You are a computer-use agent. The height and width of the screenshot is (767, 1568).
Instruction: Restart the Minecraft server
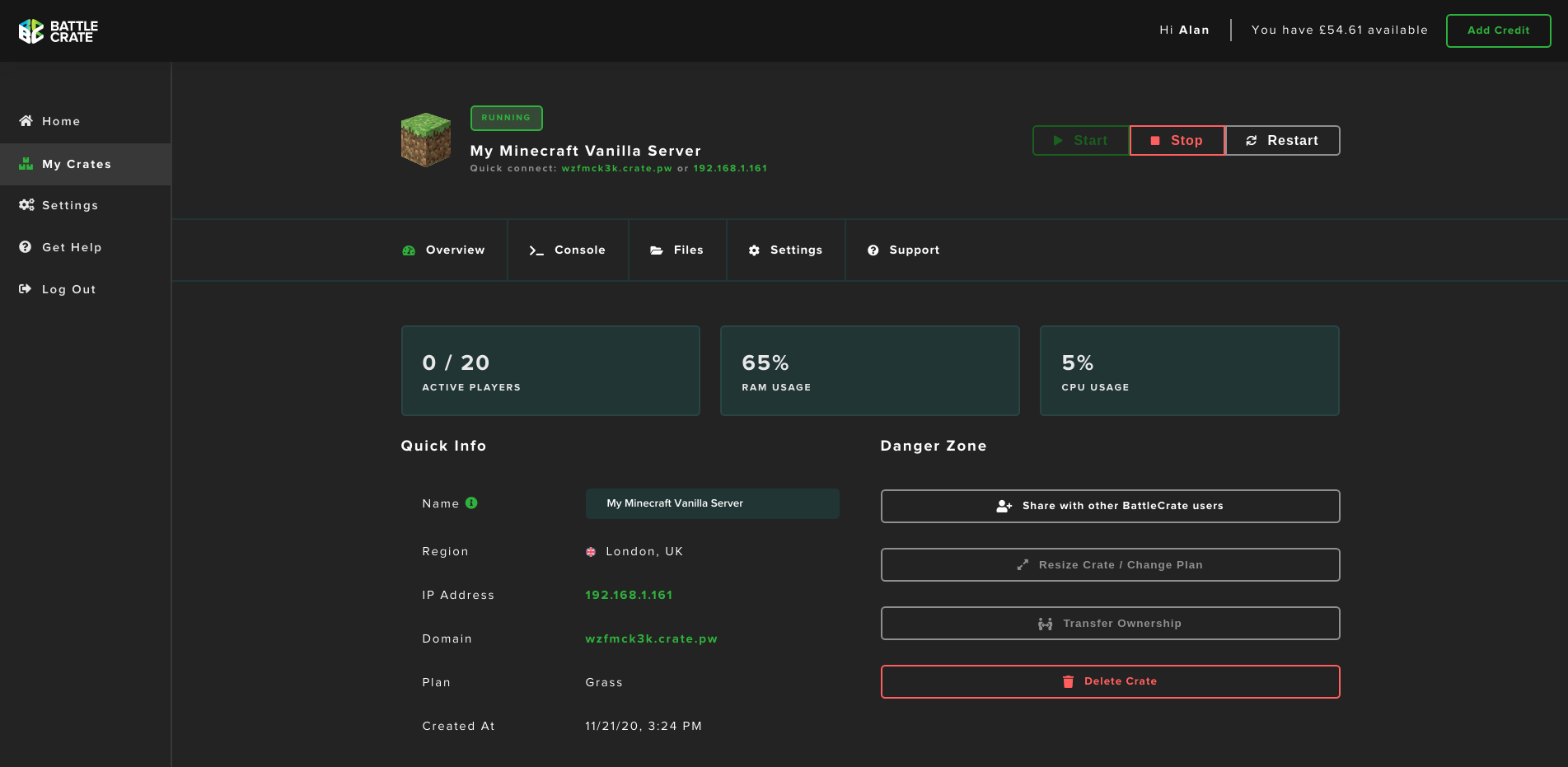(1283, 141)
